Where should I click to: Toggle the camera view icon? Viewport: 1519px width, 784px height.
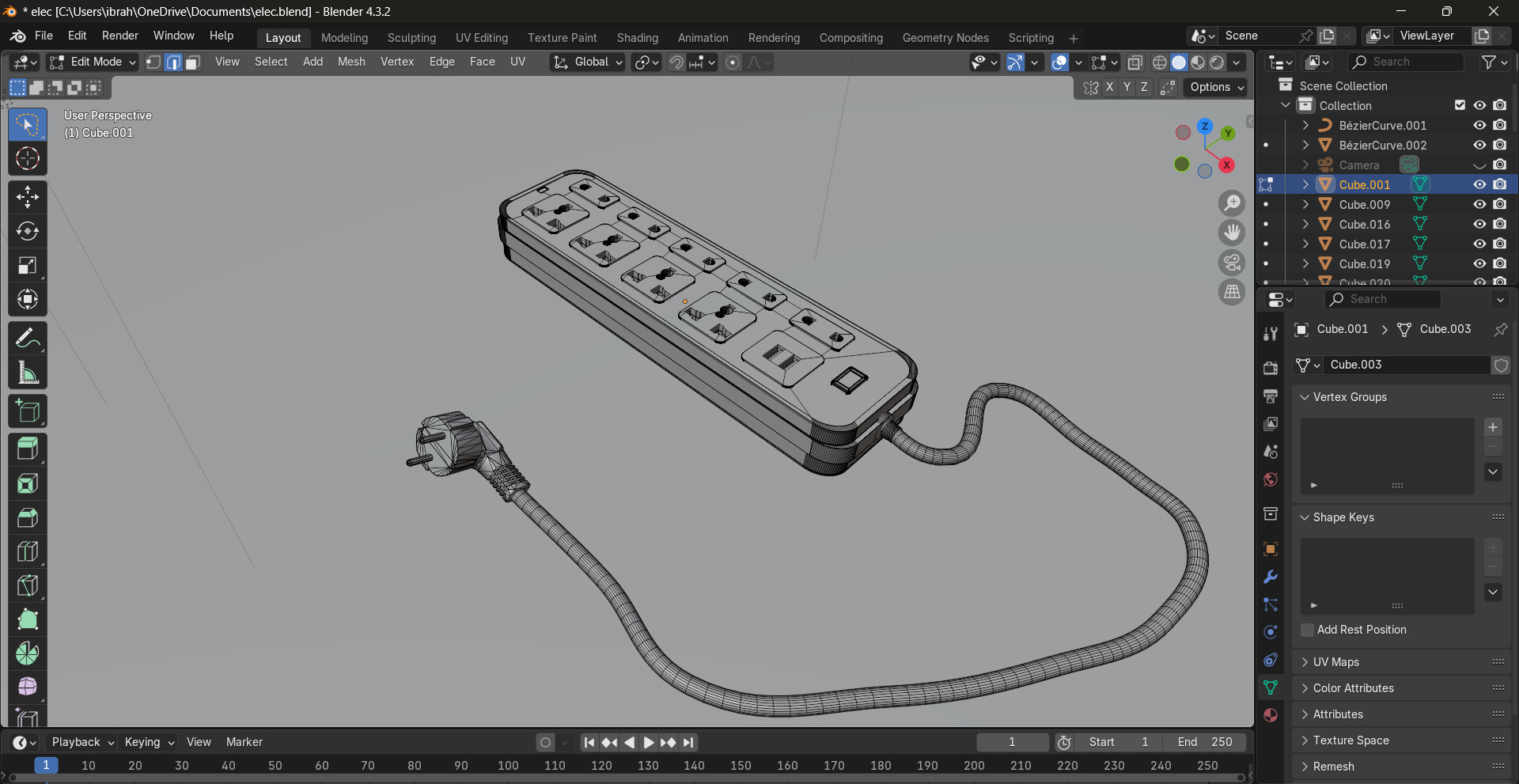coord(1232,263)
